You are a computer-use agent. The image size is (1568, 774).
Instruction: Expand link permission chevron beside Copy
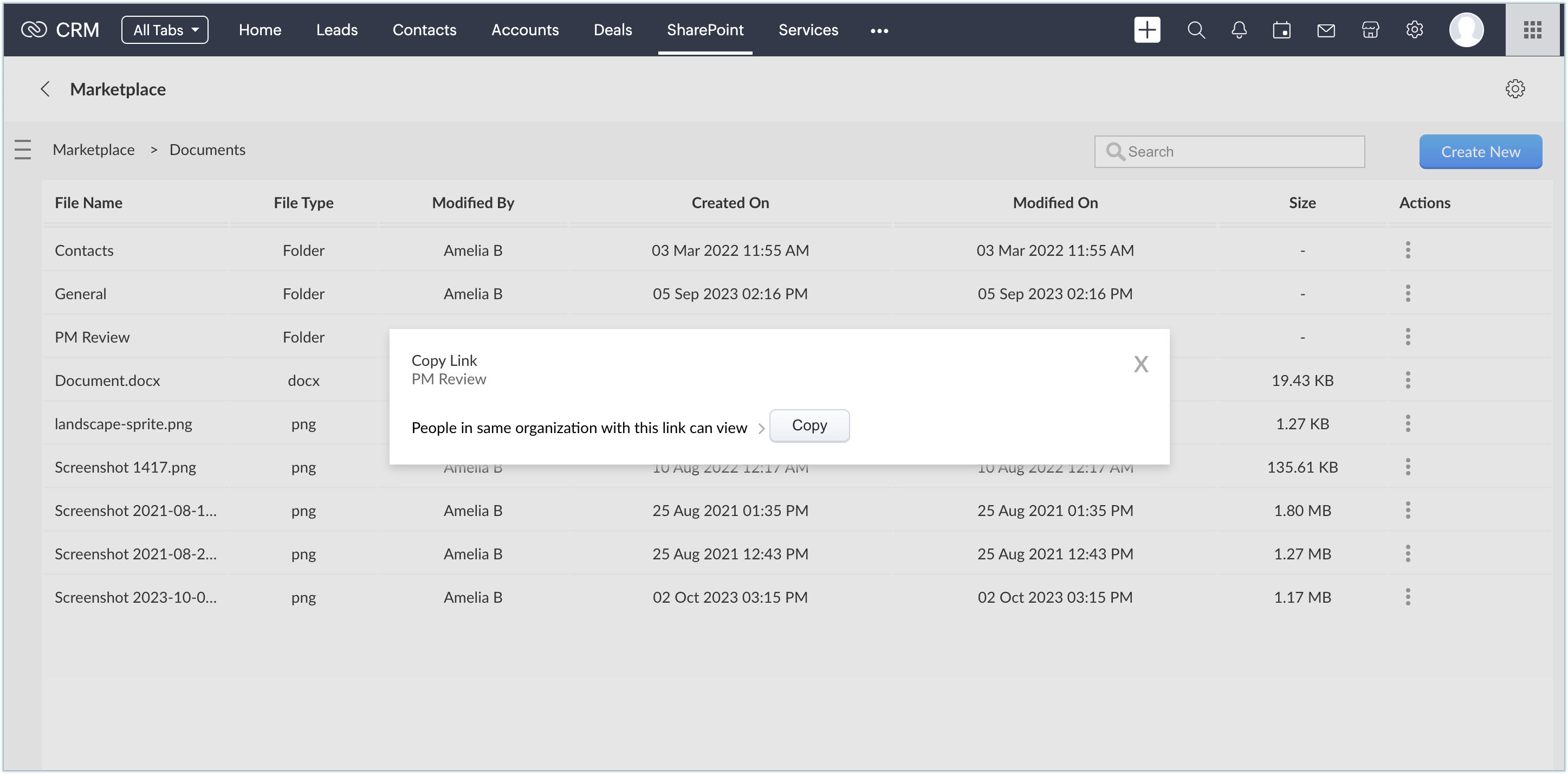click(x=761, y=428)
